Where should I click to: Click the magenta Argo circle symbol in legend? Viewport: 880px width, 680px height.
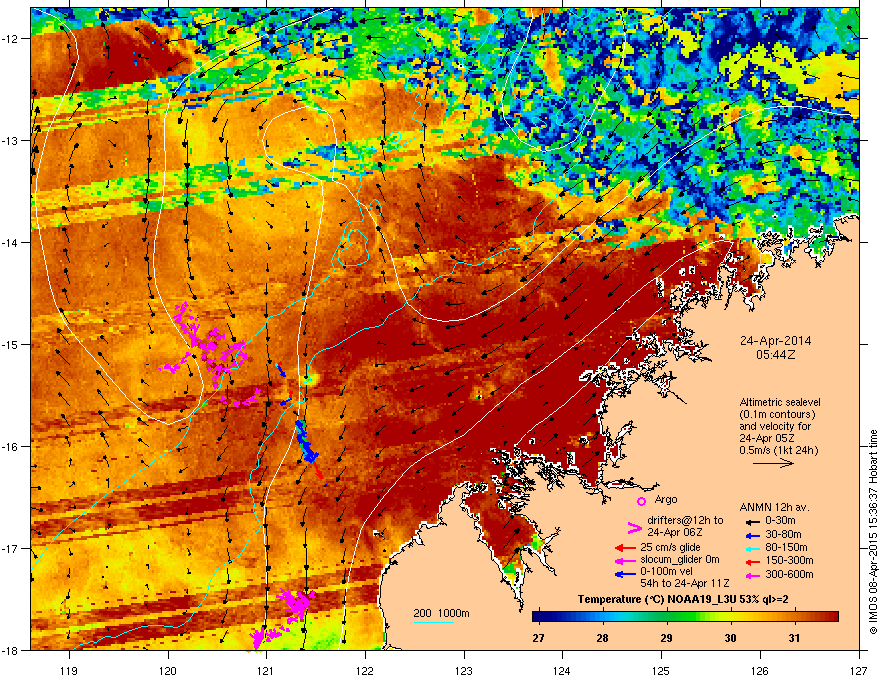click(x=641, y=501)
